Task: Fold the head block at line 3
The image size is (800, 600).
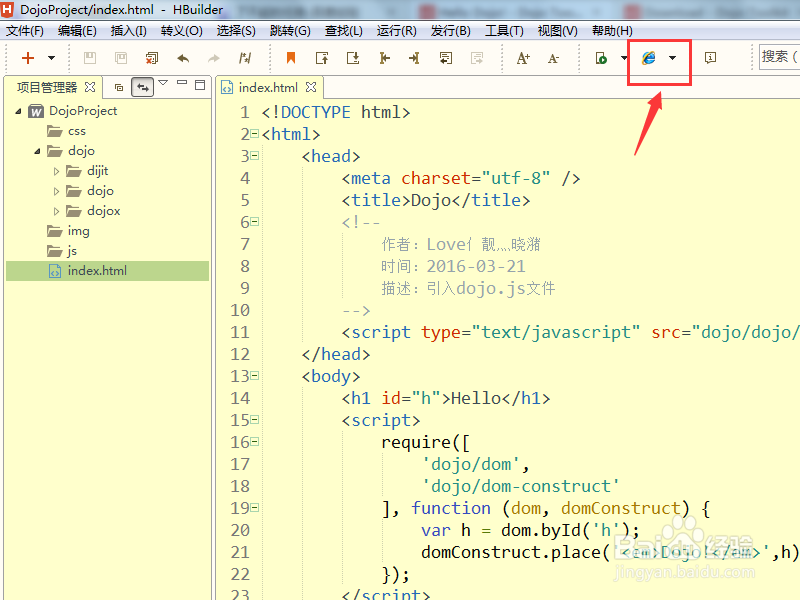Action: pyautogui.click(x=255, y=156)
